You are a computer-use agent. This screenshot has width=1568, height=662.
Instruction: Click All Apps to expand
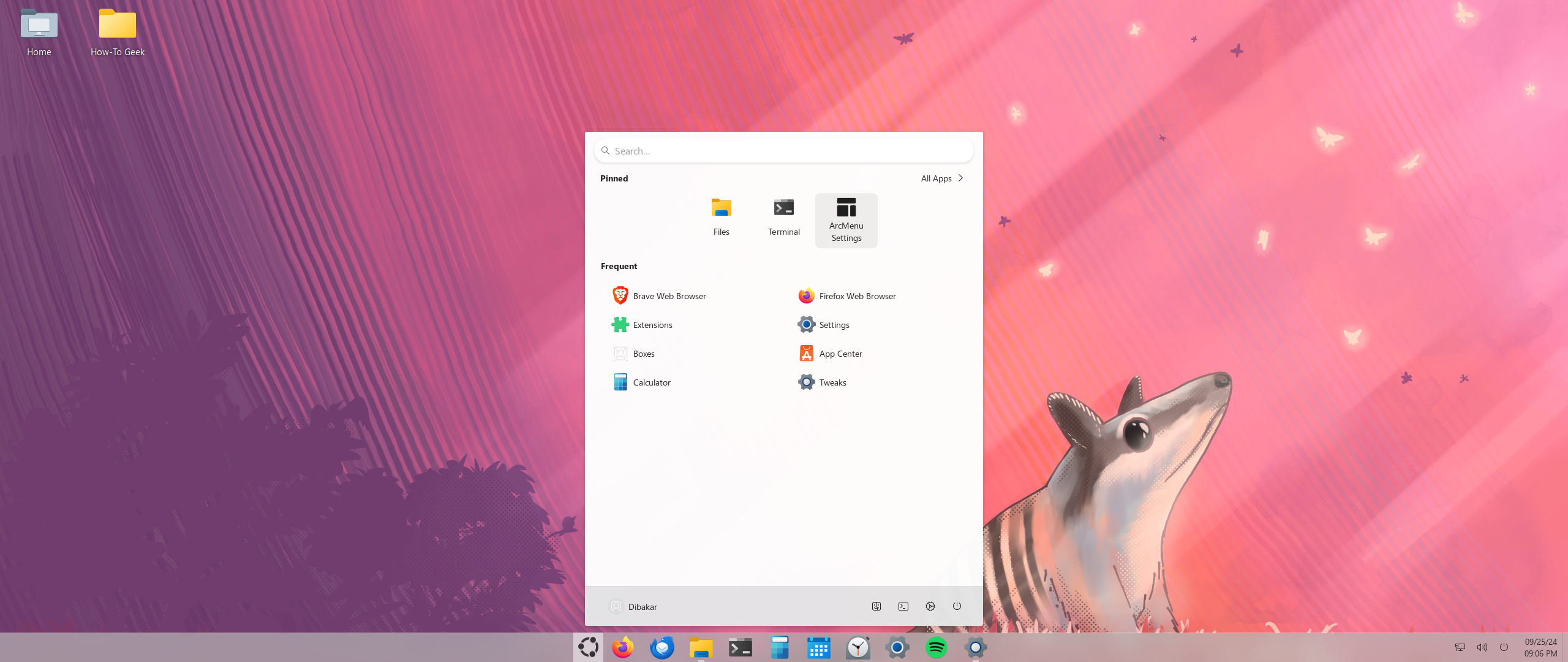941,178
